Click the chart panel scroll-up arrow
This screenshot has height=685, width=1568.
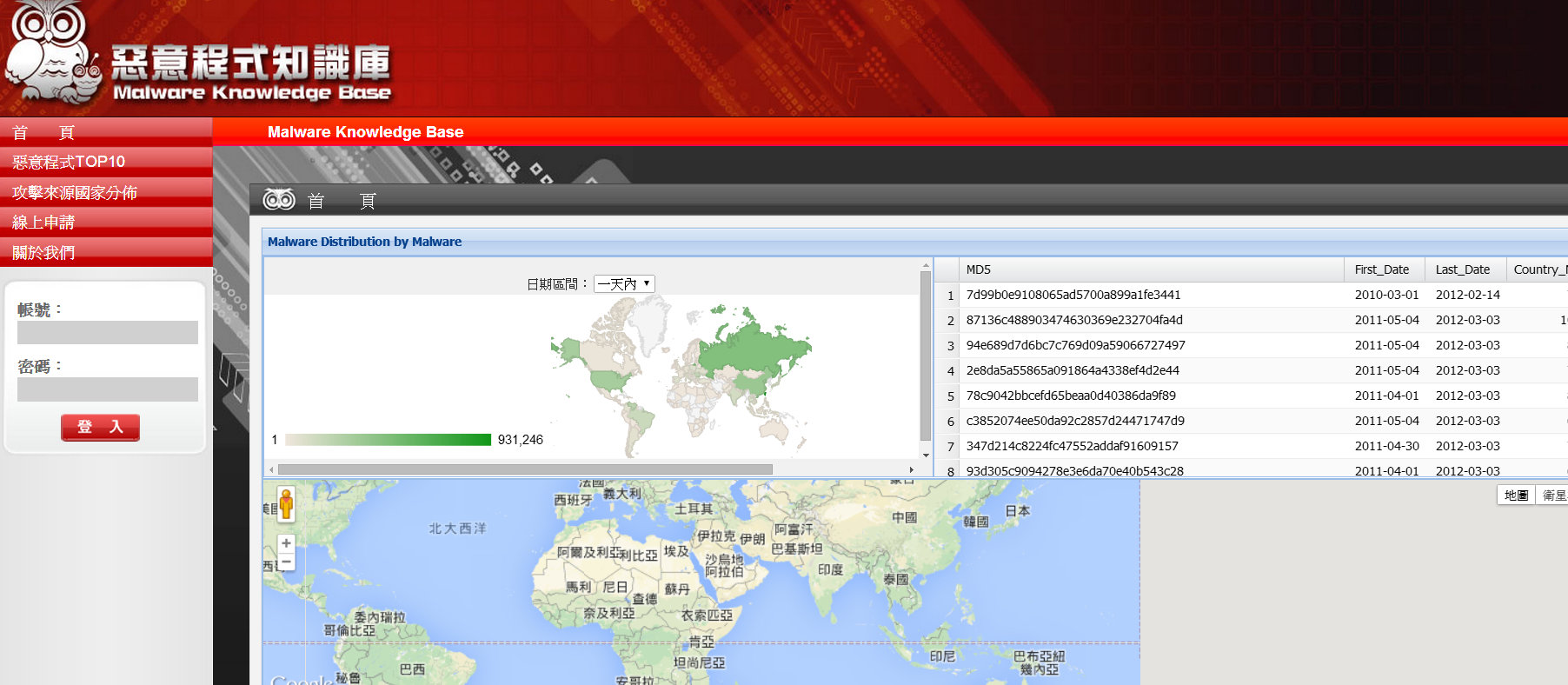tap(926, 264)
